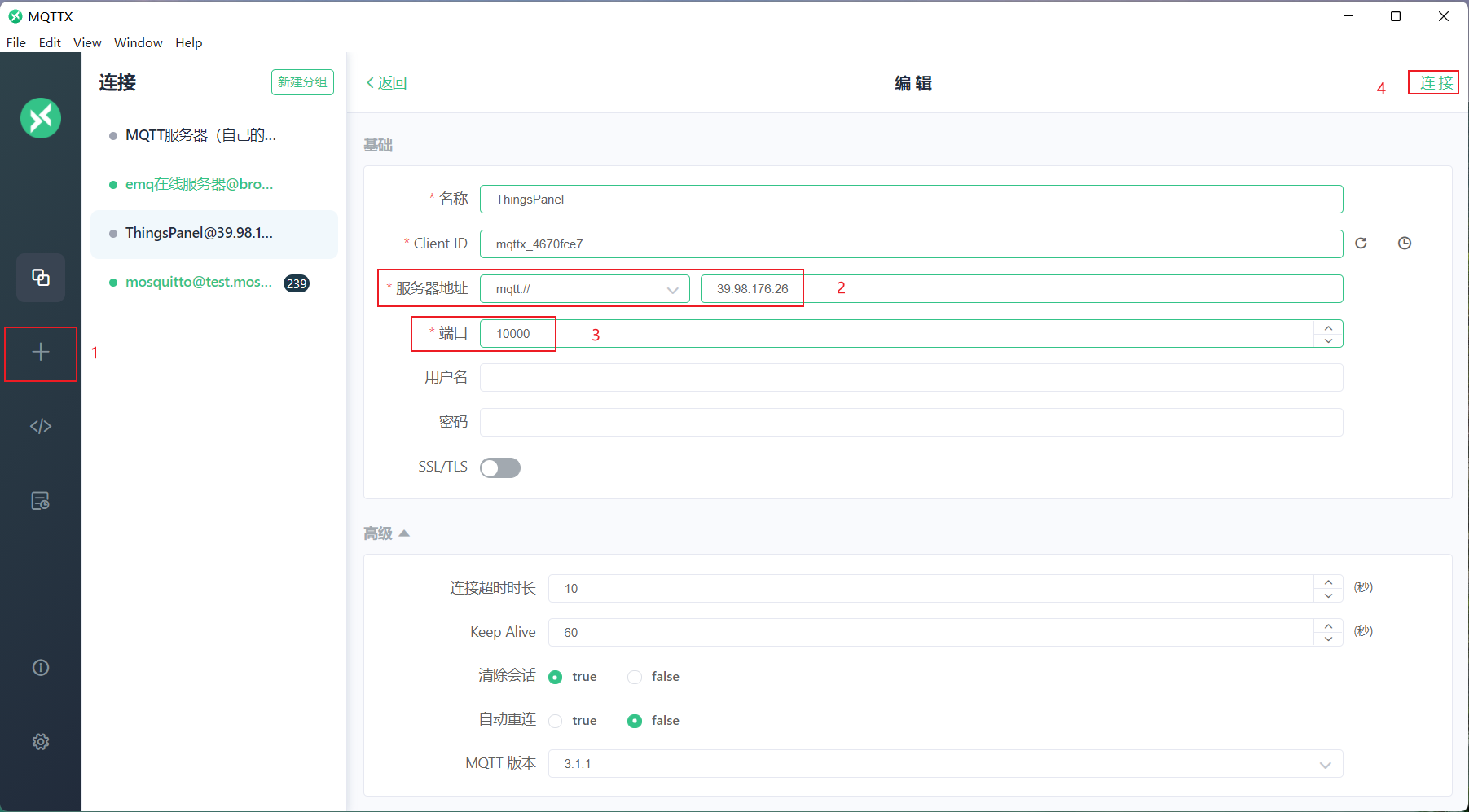This screenshot has height=812, width=1469.
Task: Click the 连接 button to connect
Action: (x=1436, y=83)
